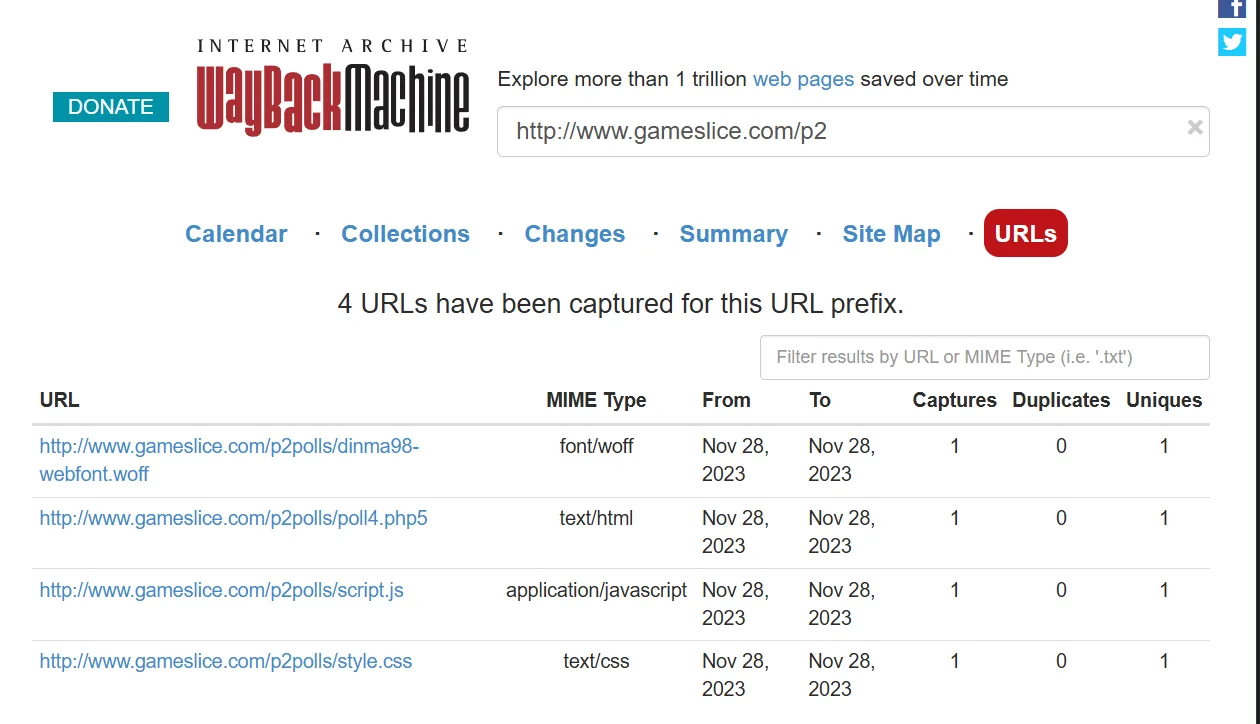1260x724 pixels.
Task: Sort by the Duplicates column header
Action: tap(1061, 400)
